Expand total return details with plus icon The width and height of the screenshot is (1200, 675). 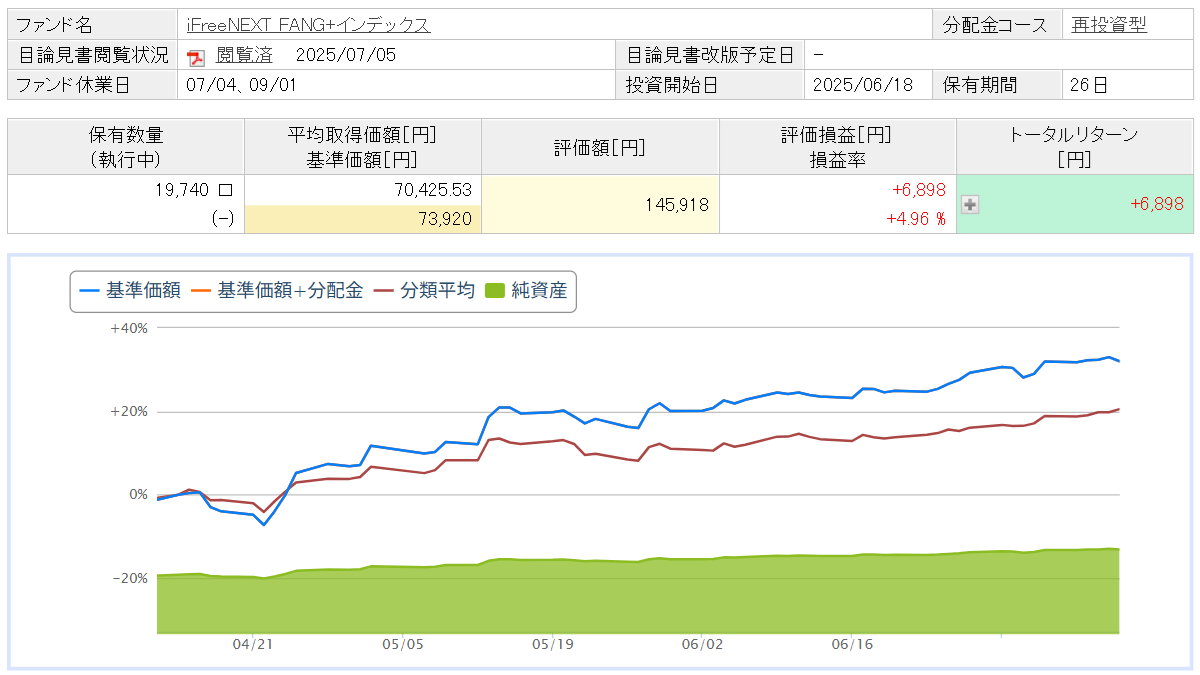[x=969, y=204]
